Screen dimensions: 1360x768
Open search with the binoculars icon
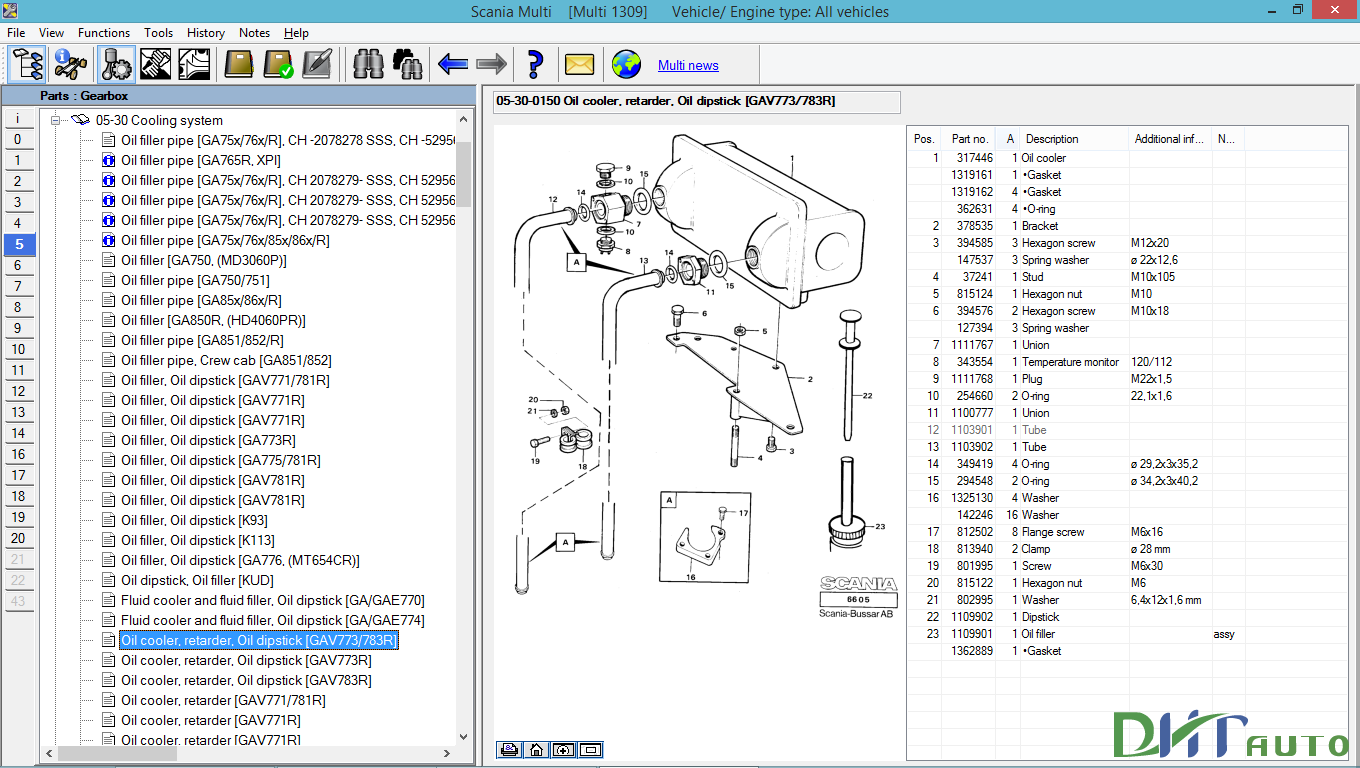coord(368,64)
